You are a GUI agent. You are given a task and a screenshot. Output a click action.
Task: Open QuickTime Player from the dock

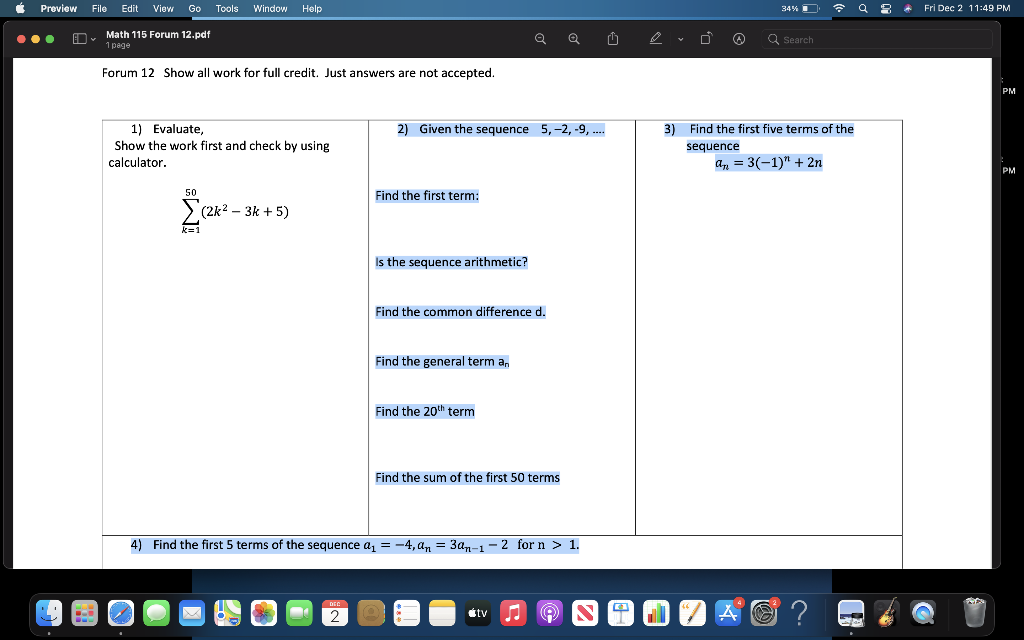[922, 613]
